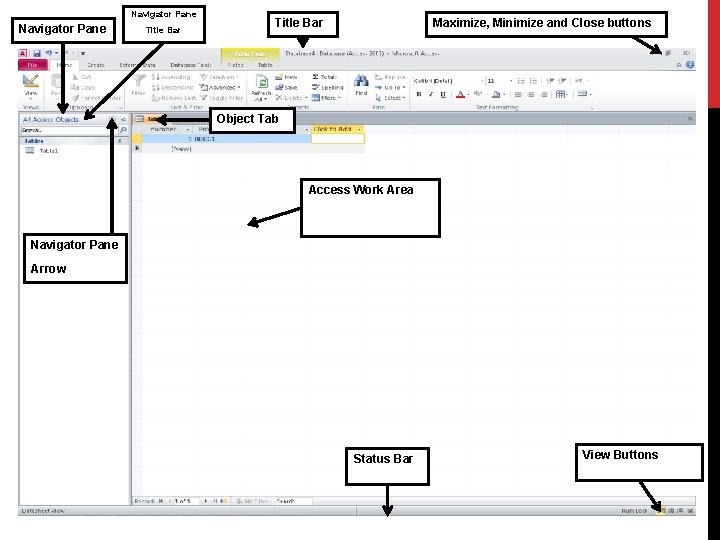Click the Font Color red A icon
Viewport: 720px width, 540px height.
[x=461, y=95]
